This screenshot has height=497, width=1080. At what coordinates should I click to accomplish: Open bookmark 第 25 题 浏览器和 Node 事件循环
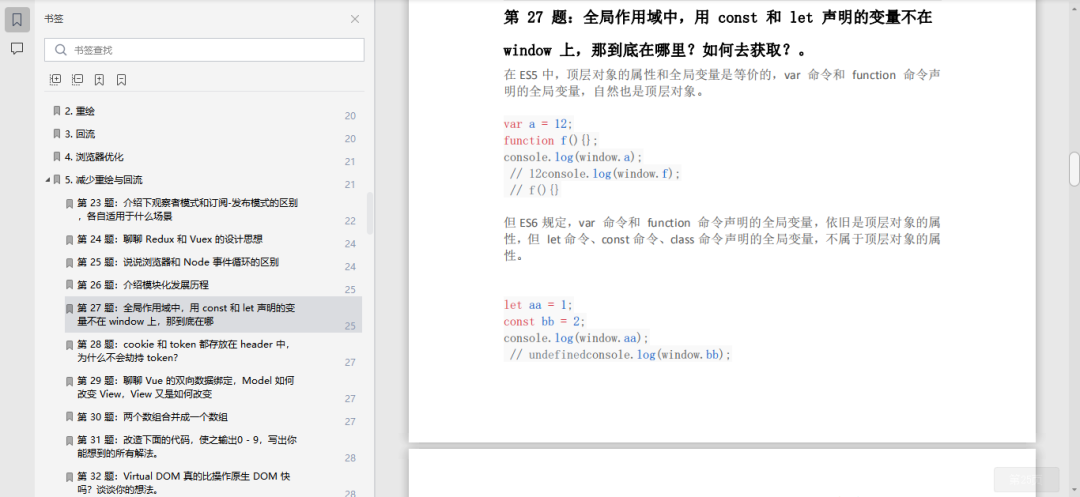coord(178,262)
